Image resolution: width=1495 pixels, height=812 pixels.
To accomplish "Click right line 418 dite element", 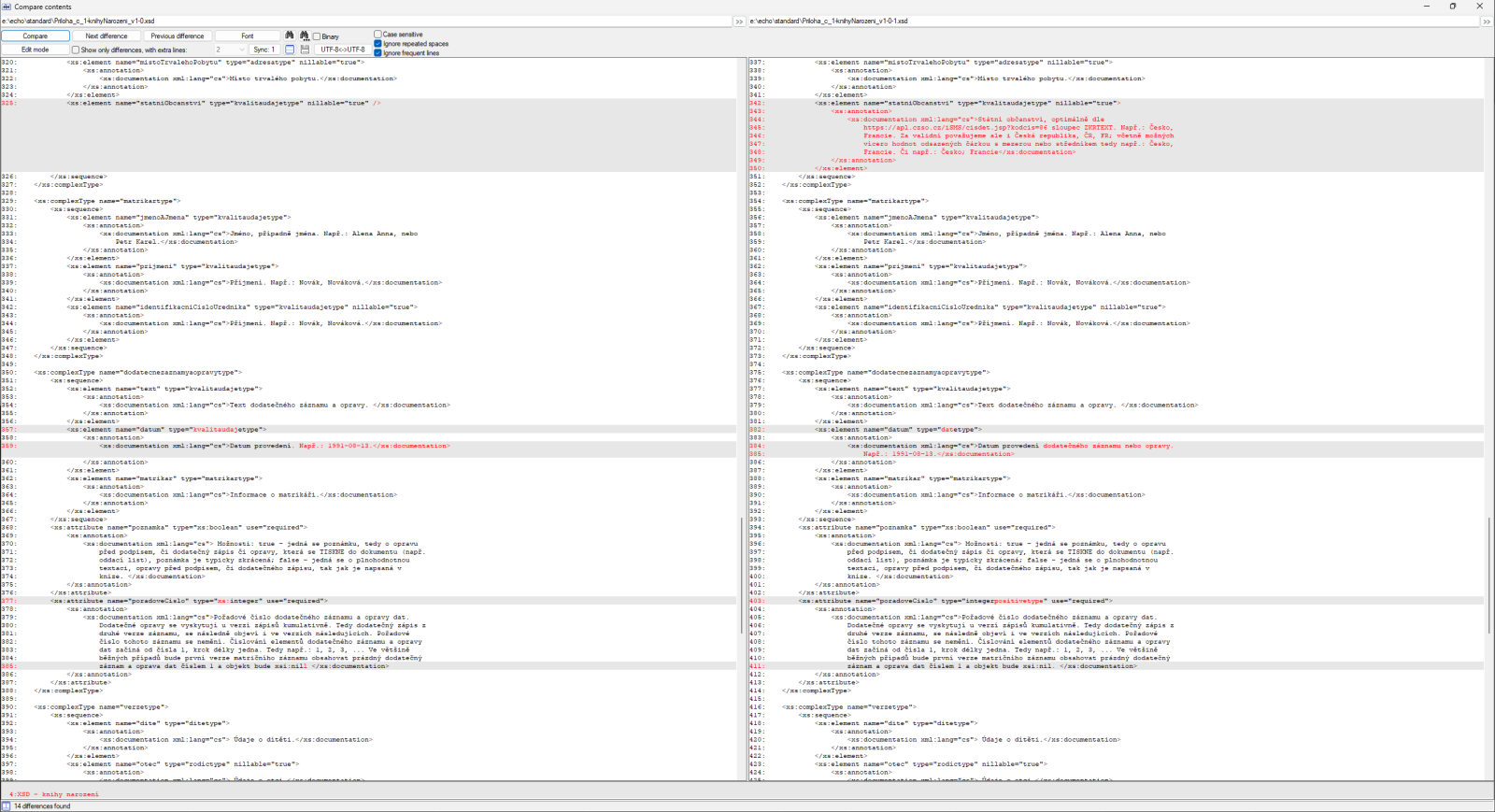I will tap(894, 723).
